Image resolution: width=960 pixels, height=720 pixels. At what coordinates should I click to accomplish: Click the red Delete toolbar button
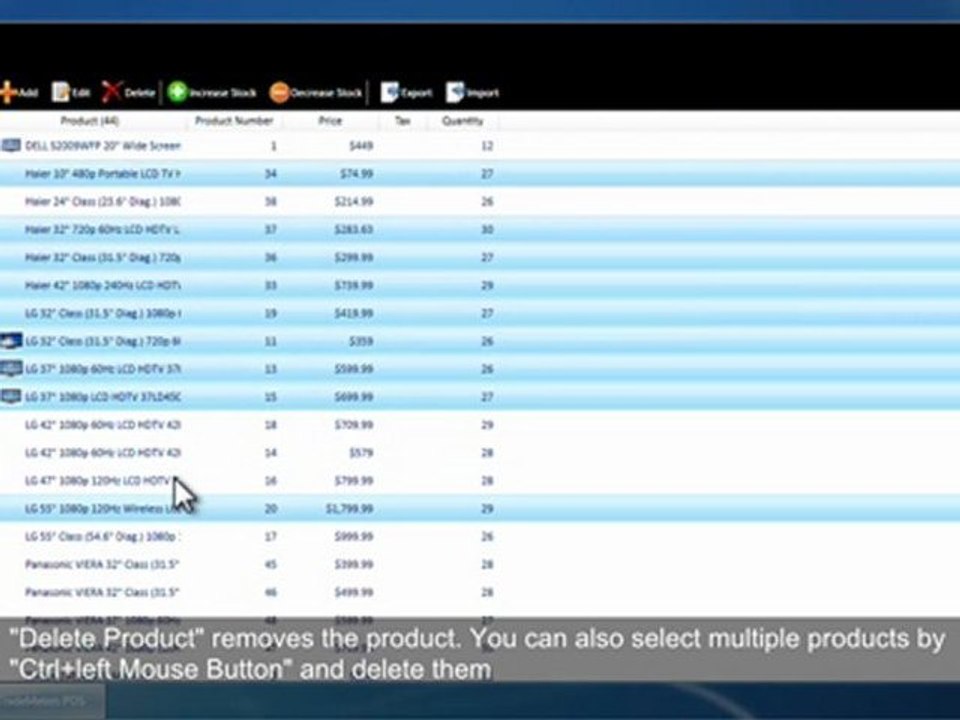pos(128,92)
